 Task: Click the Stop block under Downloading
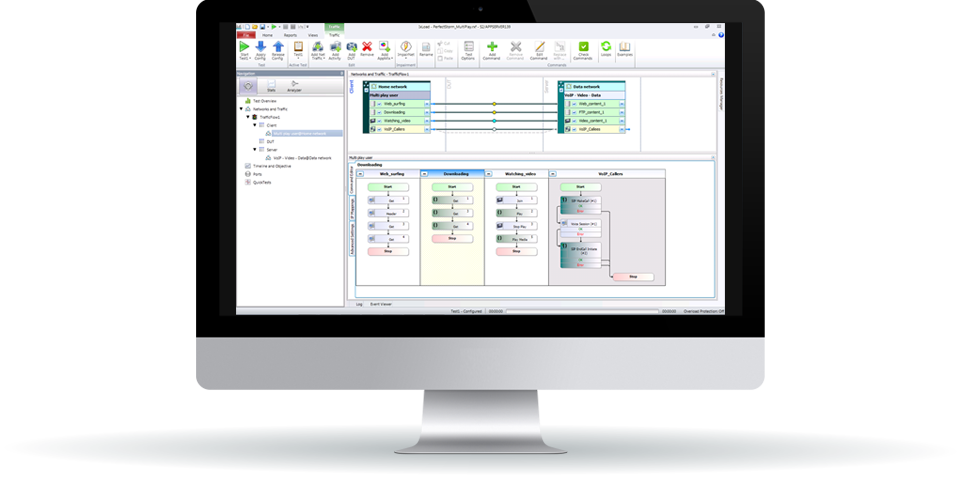(x=451, y=239)
